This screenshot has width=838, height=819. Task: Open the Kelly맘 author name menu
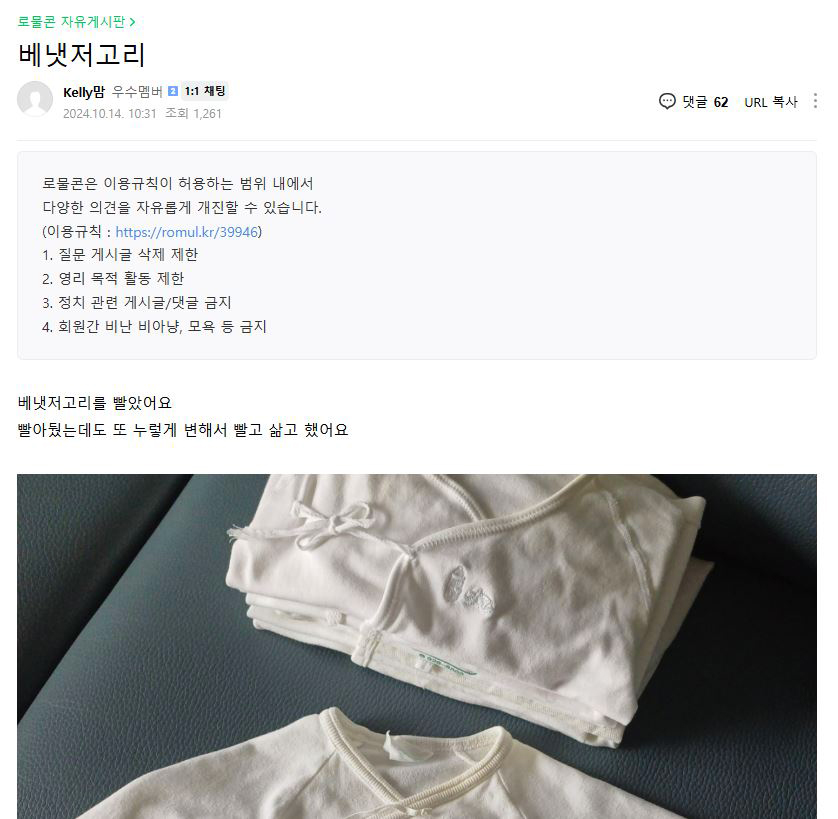(84, 92)
